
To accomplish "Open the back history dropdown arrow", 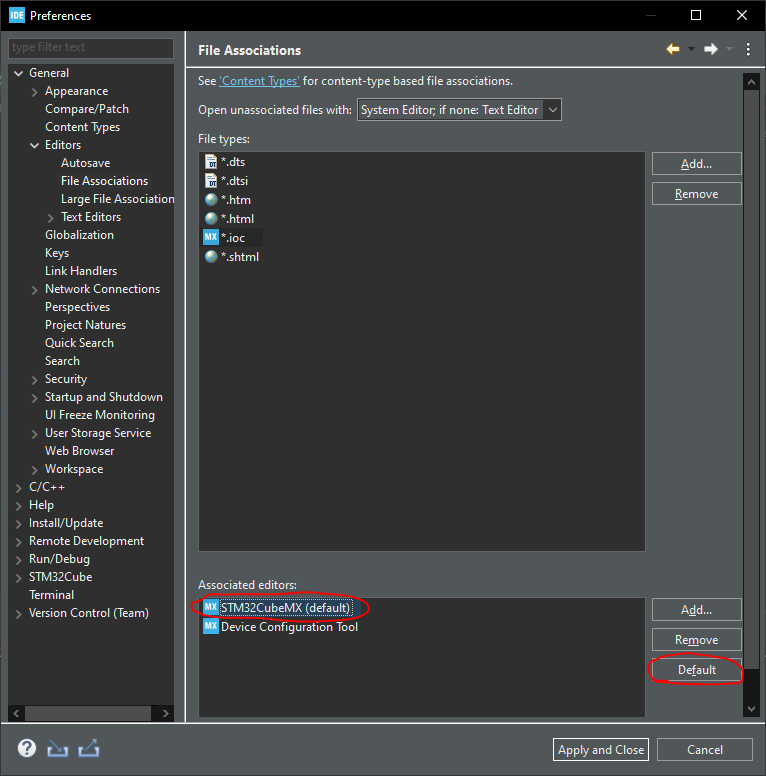I will point(691,49).
